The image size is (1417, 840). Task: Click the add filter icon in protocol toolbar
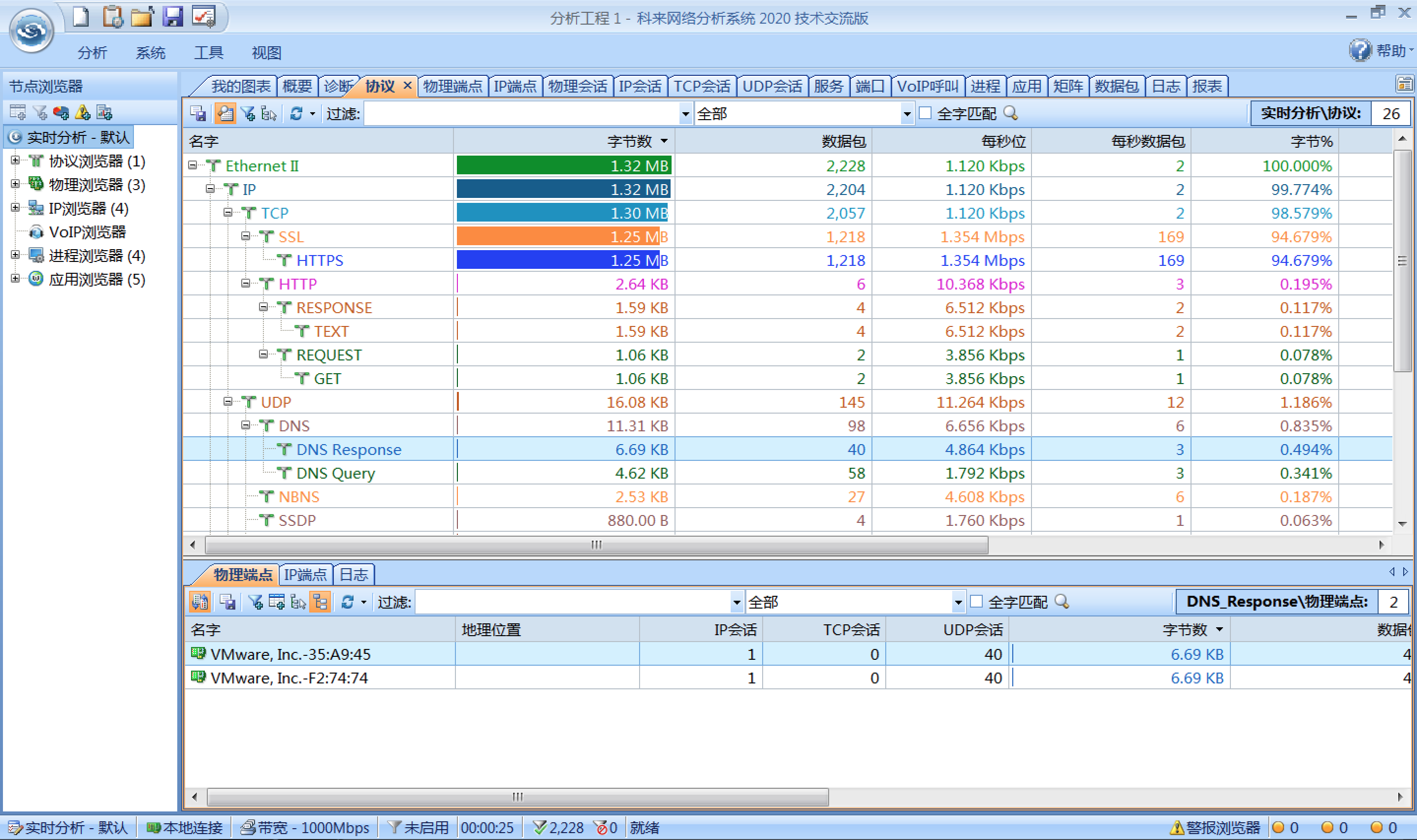248,114
